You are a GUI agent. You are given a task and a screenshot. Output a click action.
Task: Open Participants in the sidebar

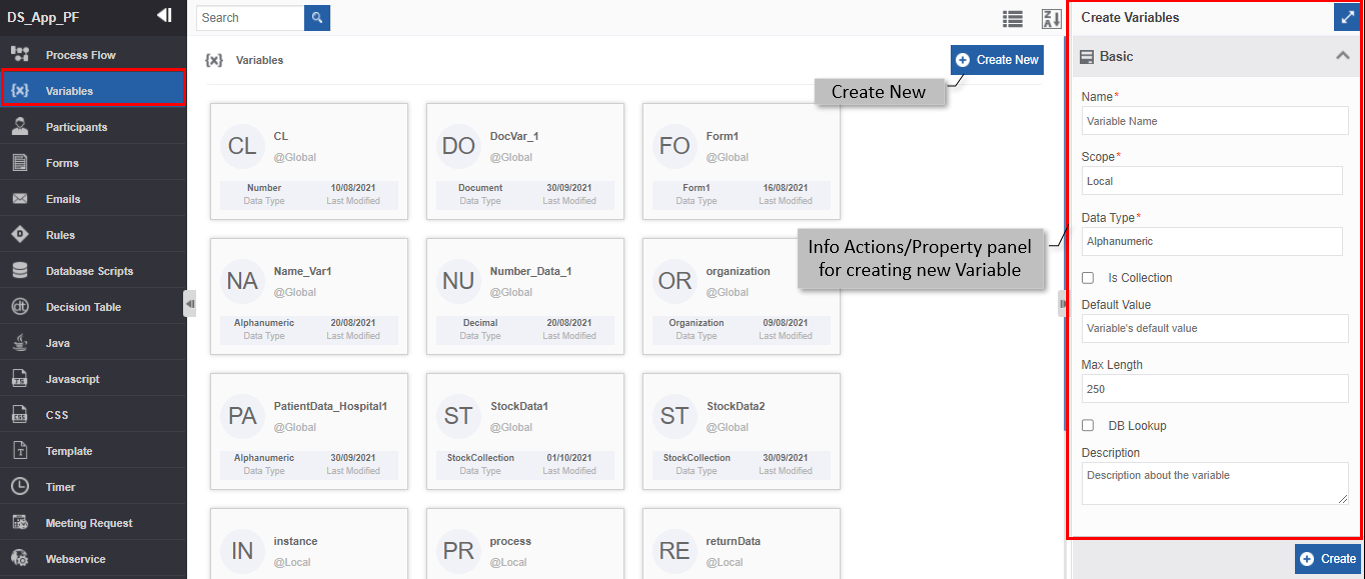click(x=93, y=127)
